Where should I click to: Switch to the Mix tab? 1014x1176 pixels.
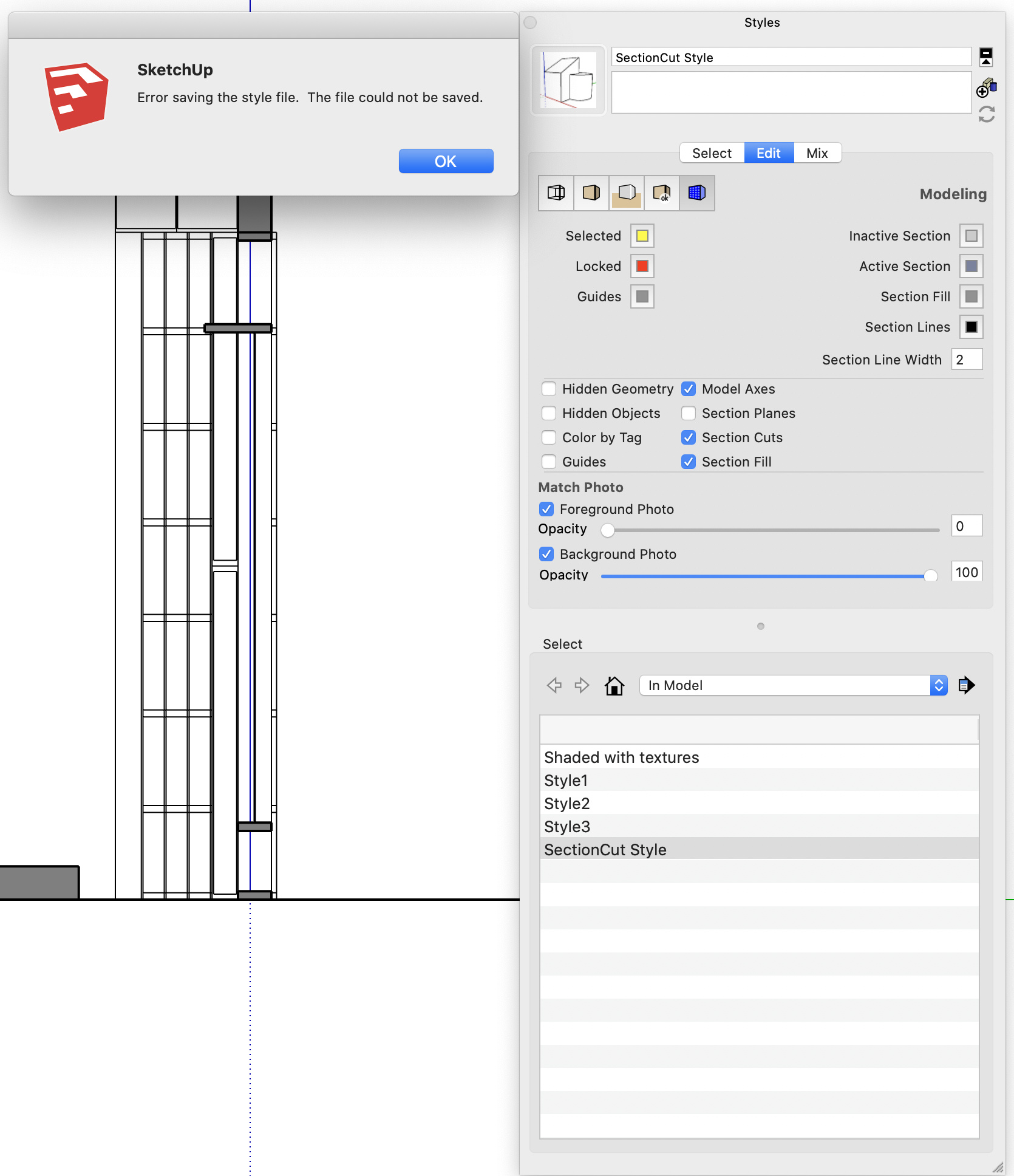tap(817, 153)
